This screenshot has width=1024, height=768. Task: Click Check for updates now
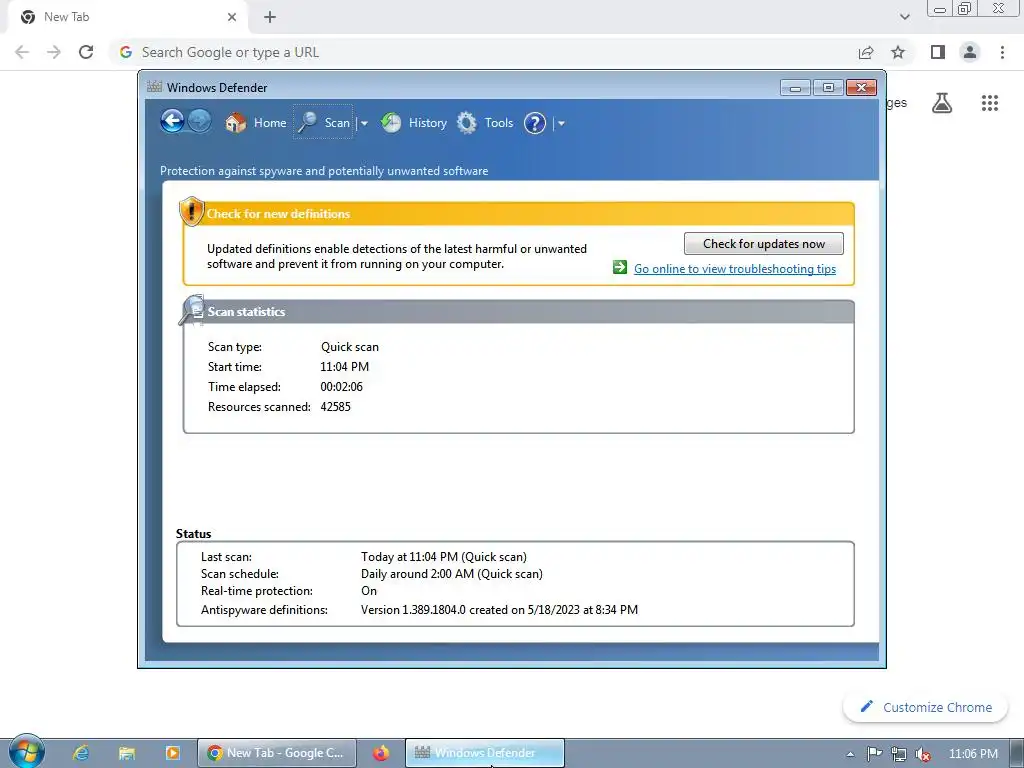[x=763, y=244]
